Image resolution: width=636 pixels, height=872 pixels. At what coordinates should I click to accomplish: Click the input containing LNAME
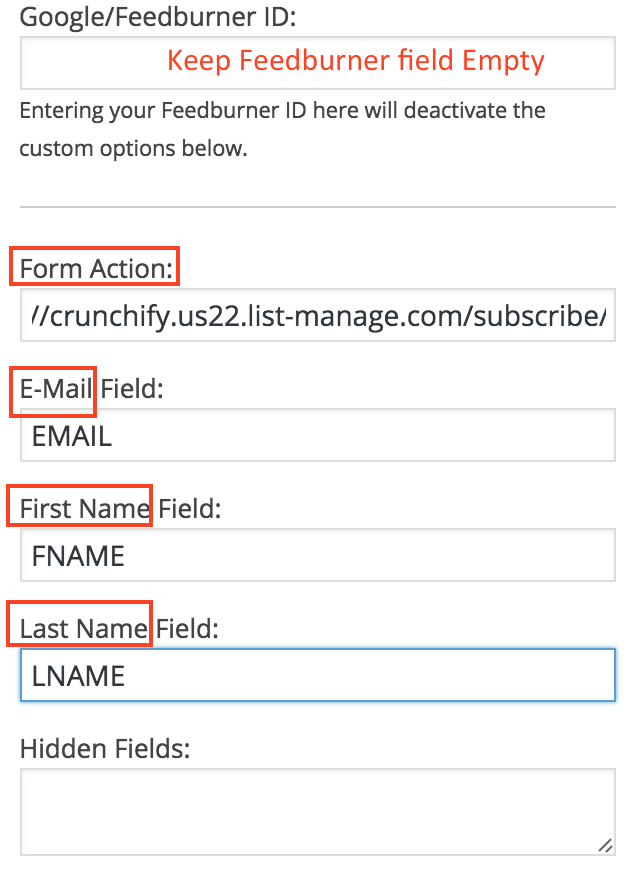point(317,675)
